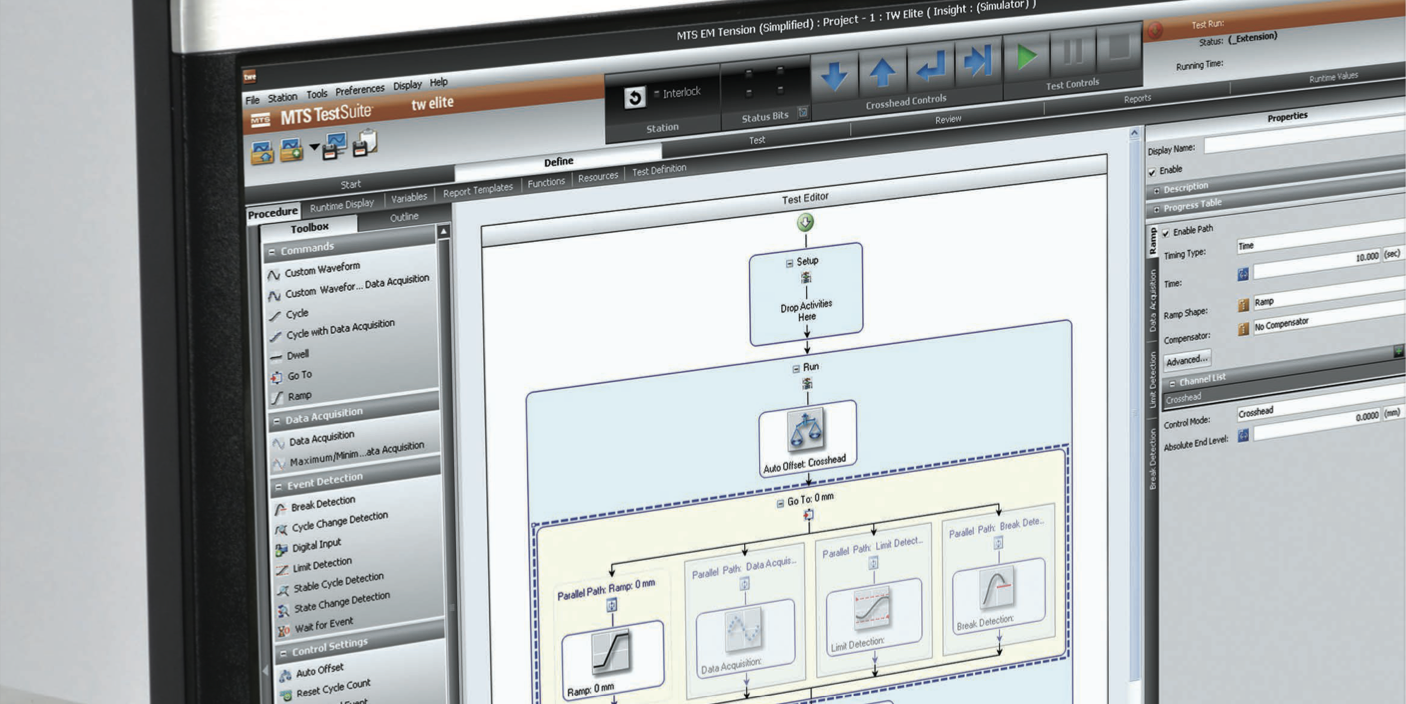Select the Wait for Event icon
Viewport: 1406px width, 704px height.
point(285,630)
